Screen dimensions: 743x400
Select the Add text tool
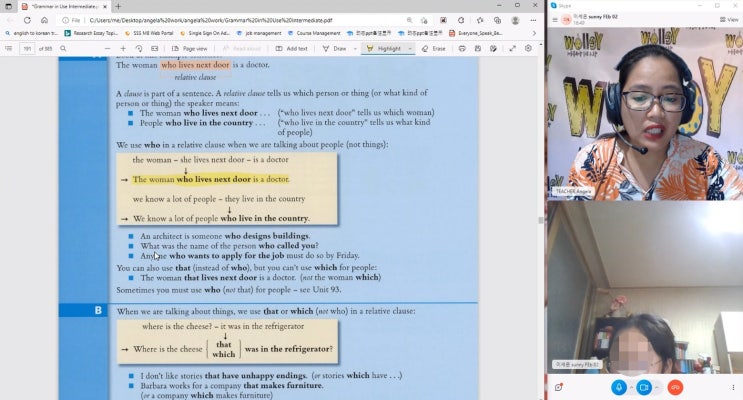click(292, 48)
